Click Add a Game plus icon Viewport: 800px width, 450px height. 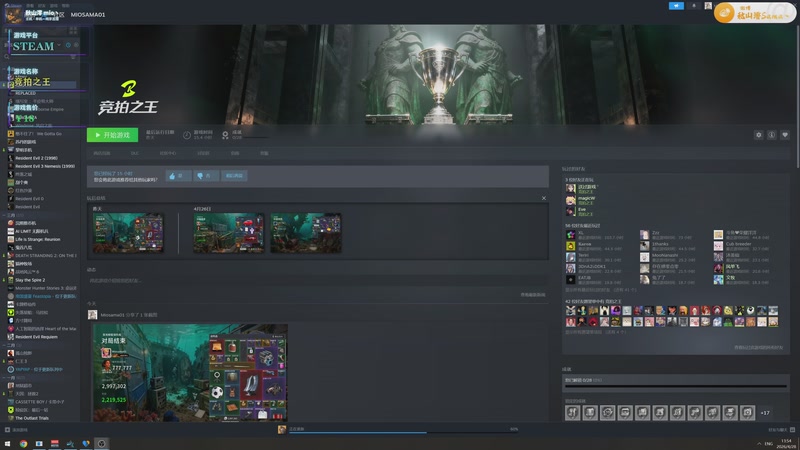click(7, 430)
